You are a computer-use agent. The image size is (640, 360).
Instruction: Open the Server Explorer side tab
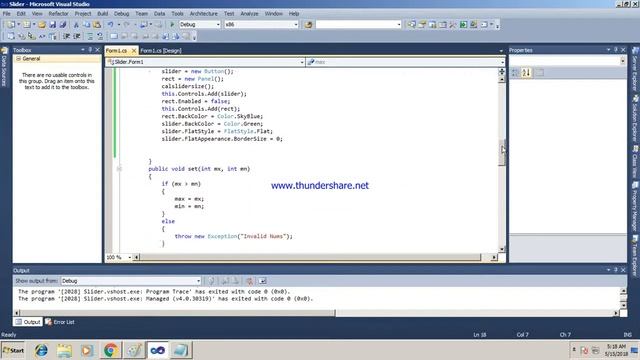[636, 69]
